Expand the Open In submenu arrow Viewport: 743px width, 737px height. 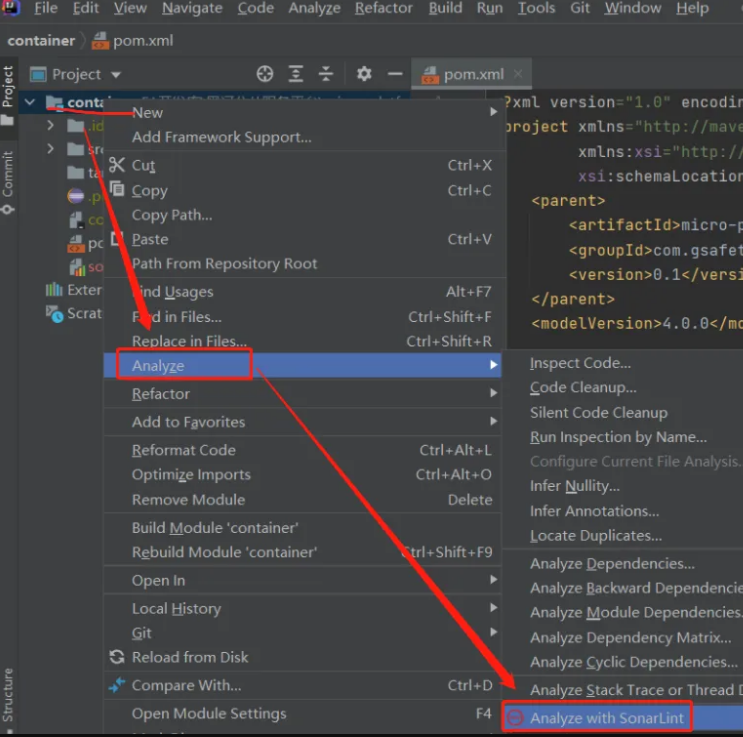click(493, 580)
